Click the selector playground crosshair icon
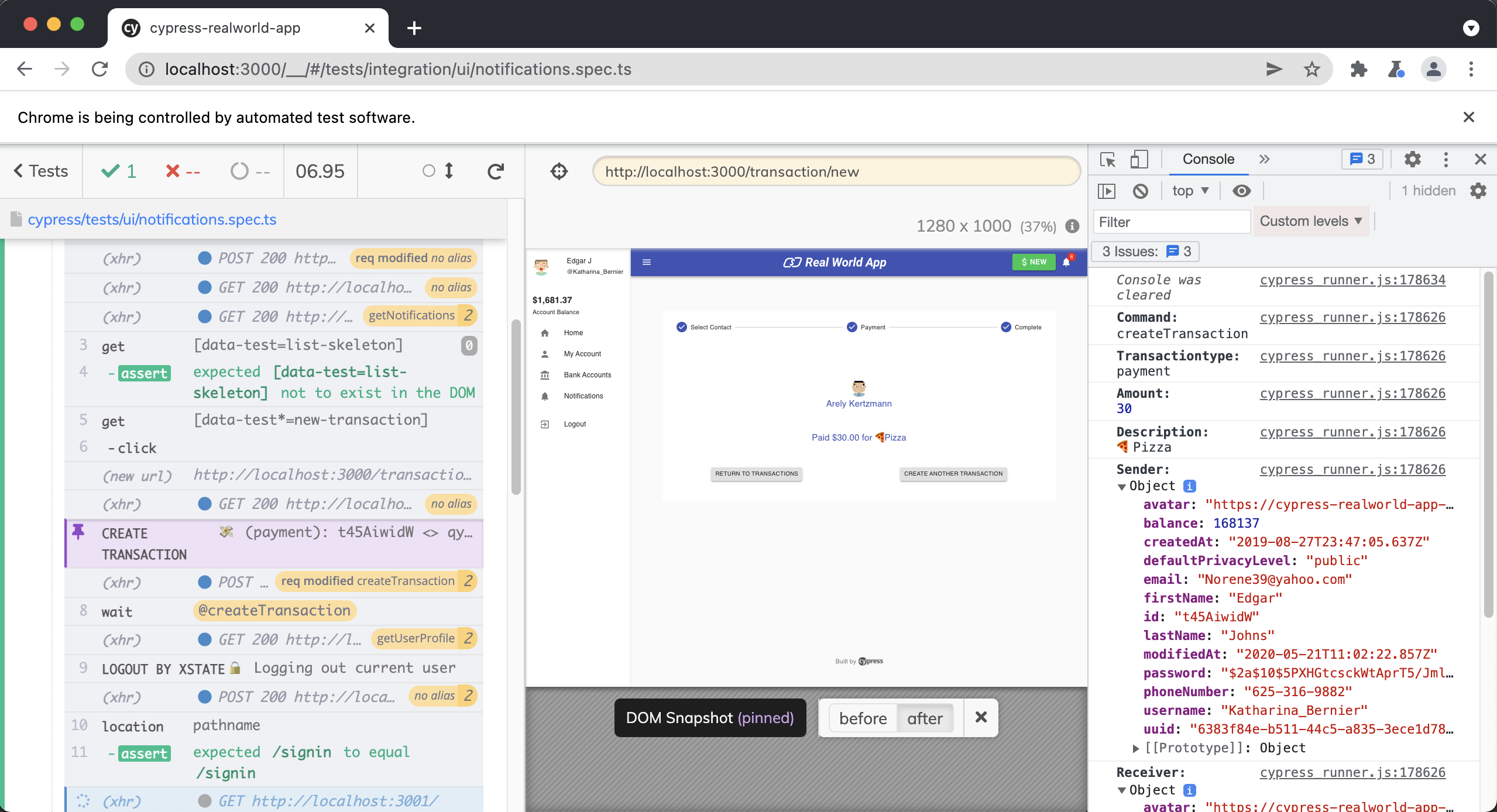 coord(559,171)
